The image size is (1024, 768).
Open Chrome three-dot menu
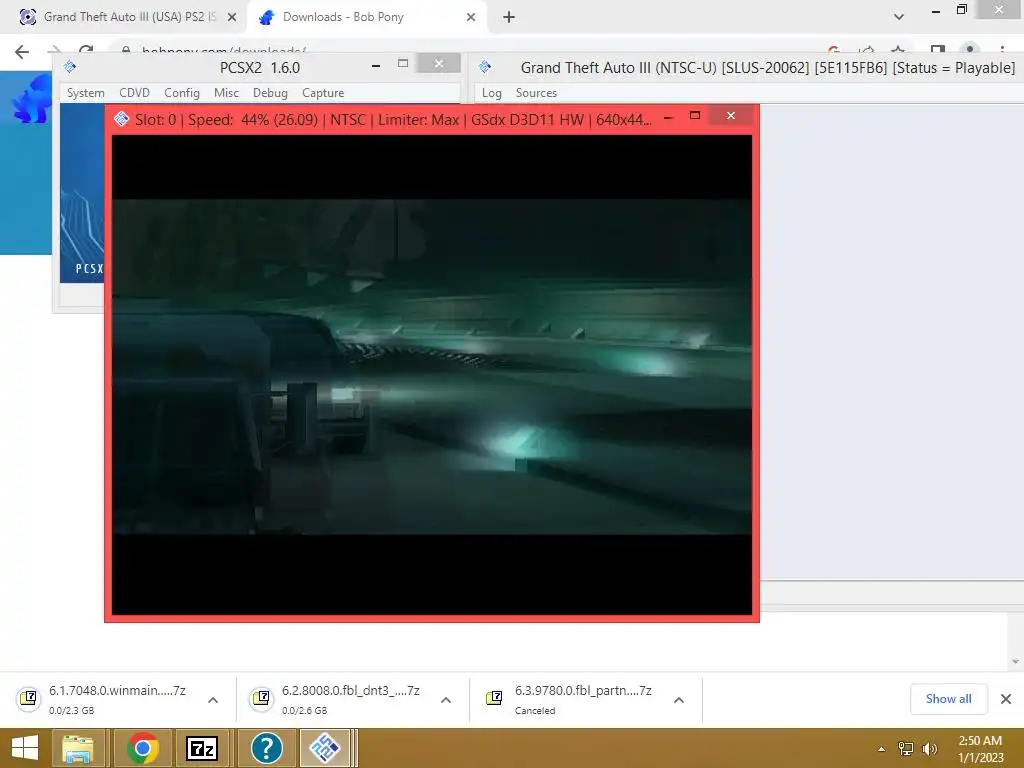coord(1002,51)
